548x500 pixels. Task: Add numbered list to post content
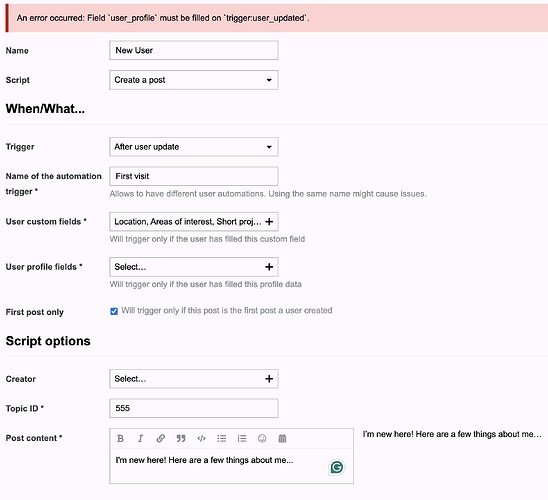(x=242, y=438)
